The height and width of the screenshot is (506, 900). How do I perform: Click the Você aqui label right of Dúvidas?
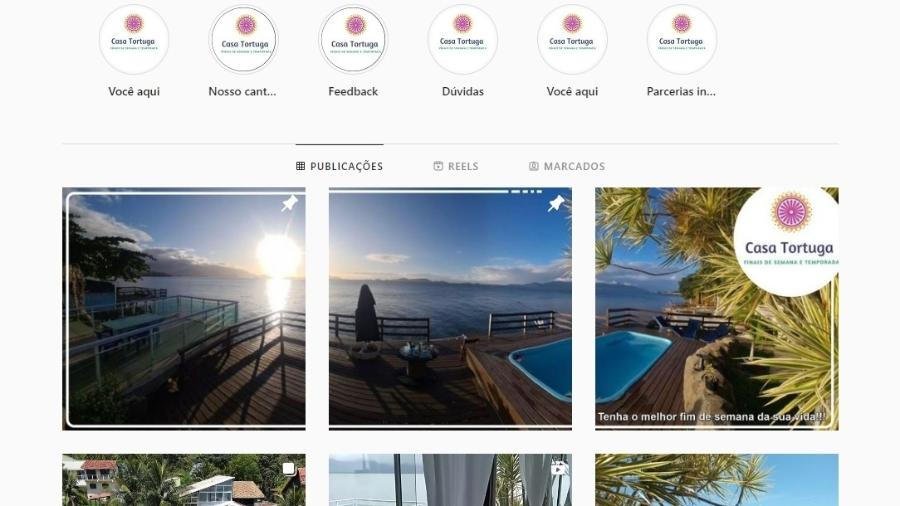tap(572, 92)
